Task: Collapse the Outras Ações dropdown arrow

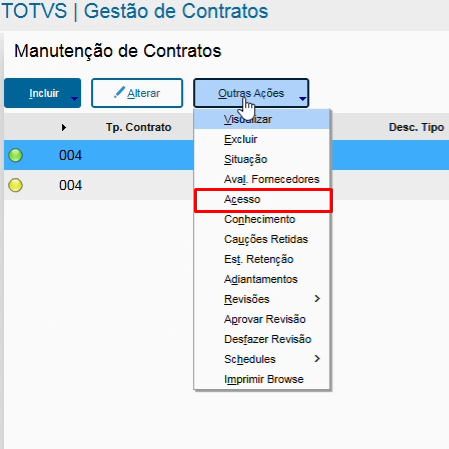Action: point(303,99)
